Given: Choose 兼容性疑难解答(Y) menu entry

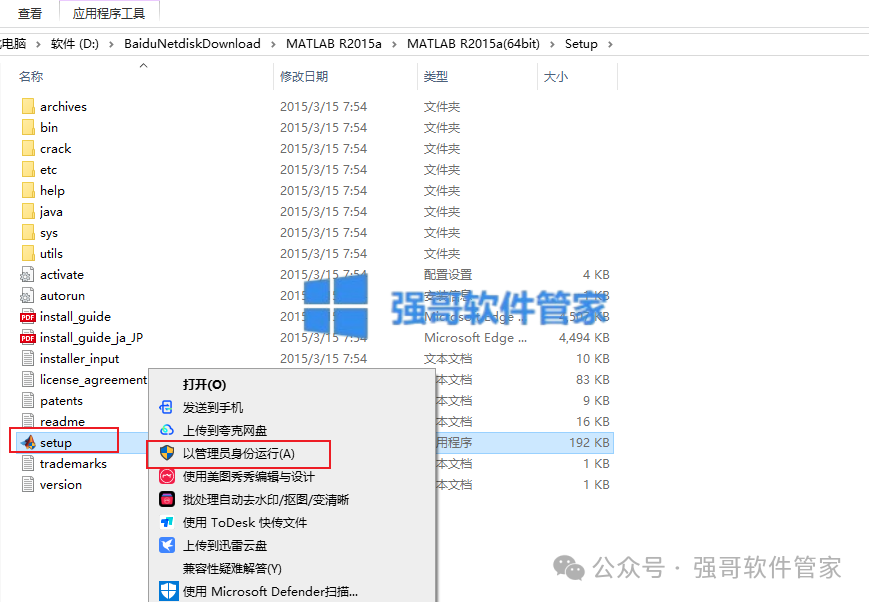Looking at the screenshot, I should tap(232, 569).
